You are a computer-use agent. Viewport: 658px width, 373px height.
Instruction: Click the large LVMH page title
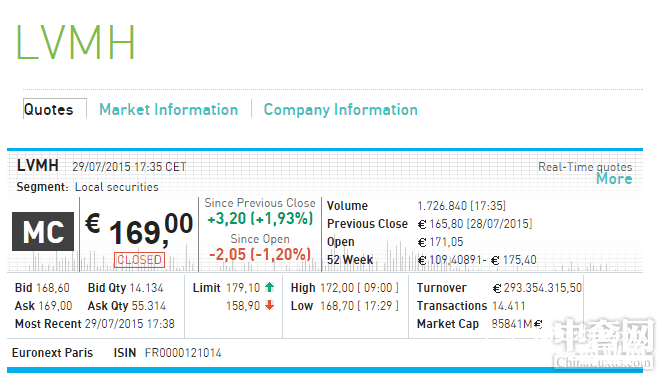[76, 42]
